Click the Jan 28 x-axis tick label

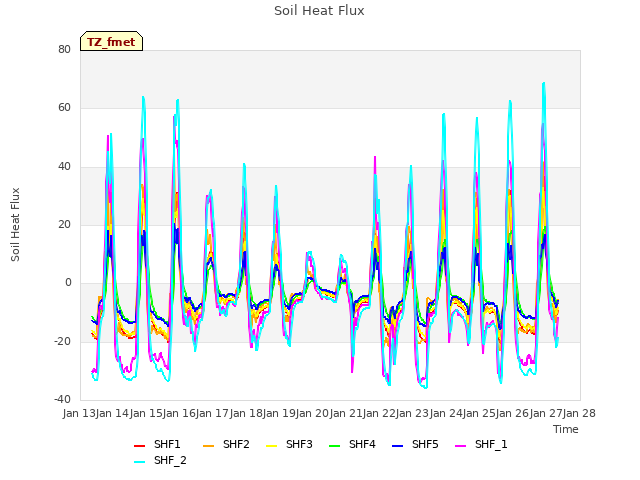pyautogui.click(x=579, y=413)
